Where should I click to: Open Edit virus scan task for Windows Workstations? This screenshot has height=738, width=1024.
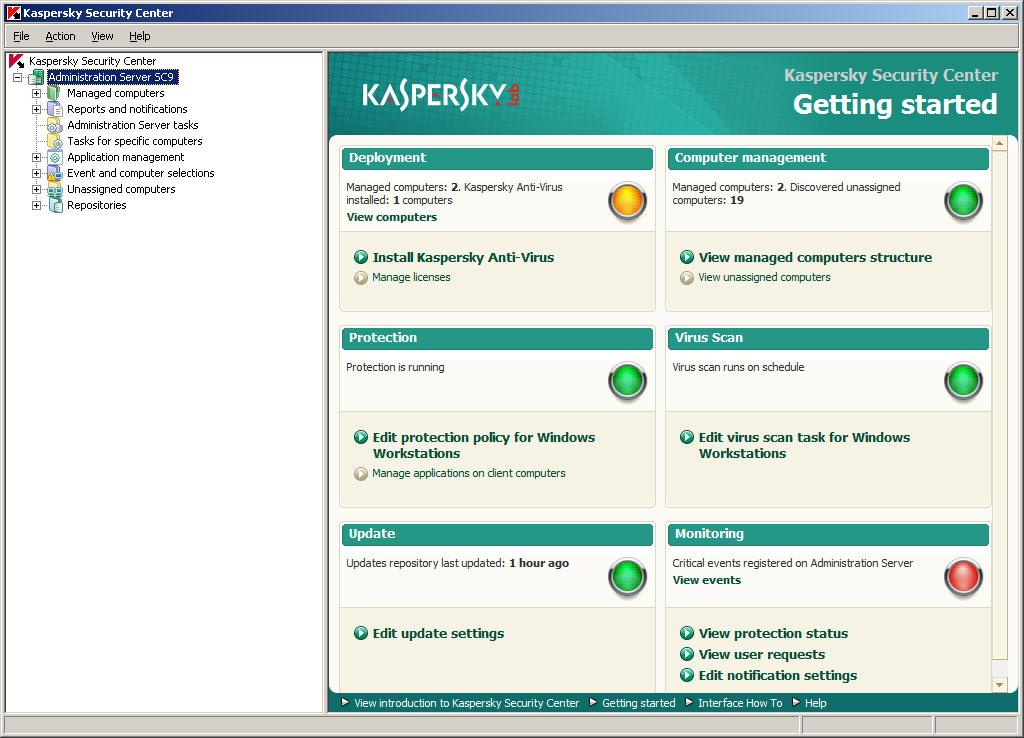(x=804, y=445)
